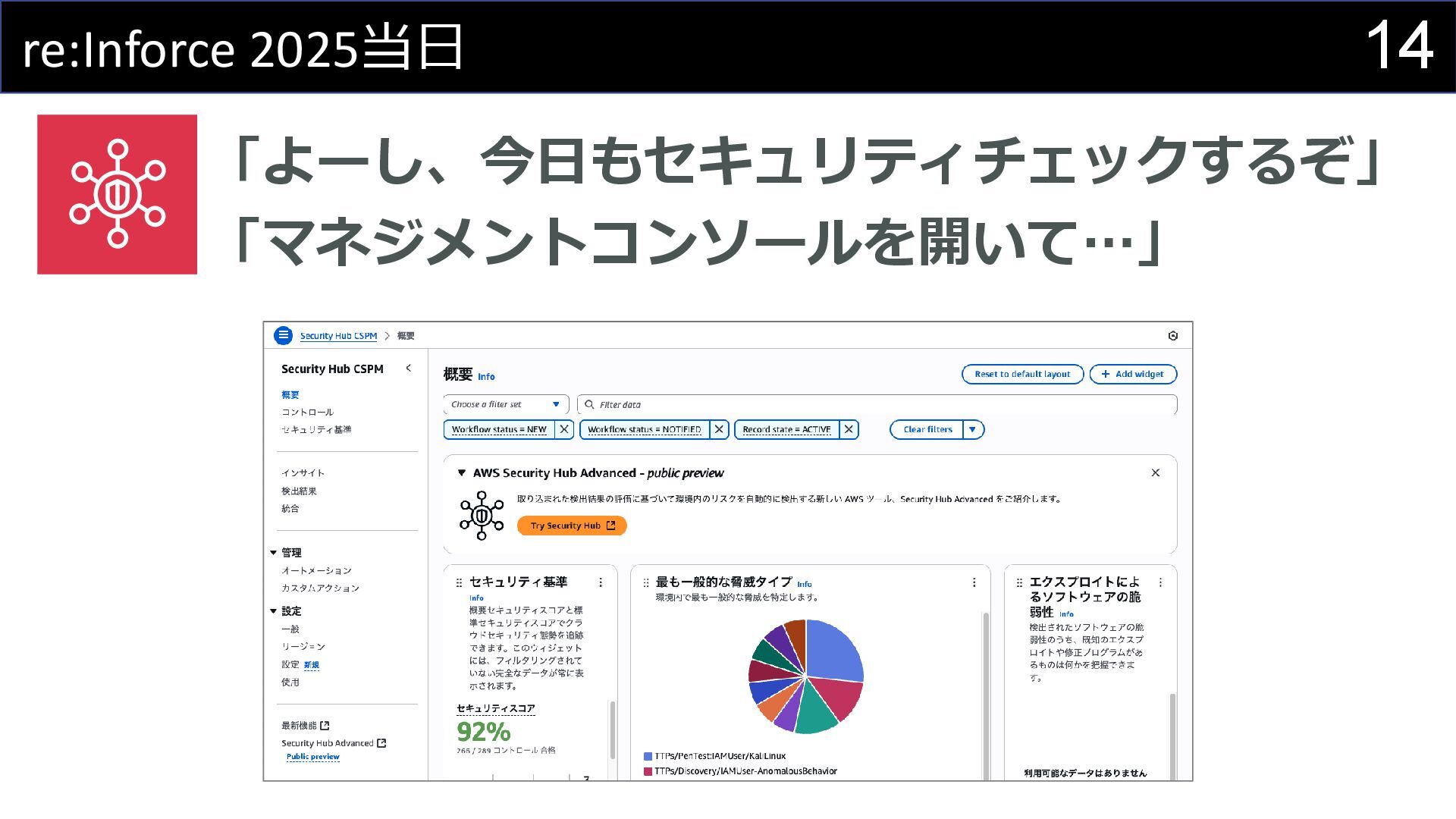The height and width of the screenshot is (819, 1456).
Task: Open 最新機能 link in the sidebar
Action: coord(299,726)
